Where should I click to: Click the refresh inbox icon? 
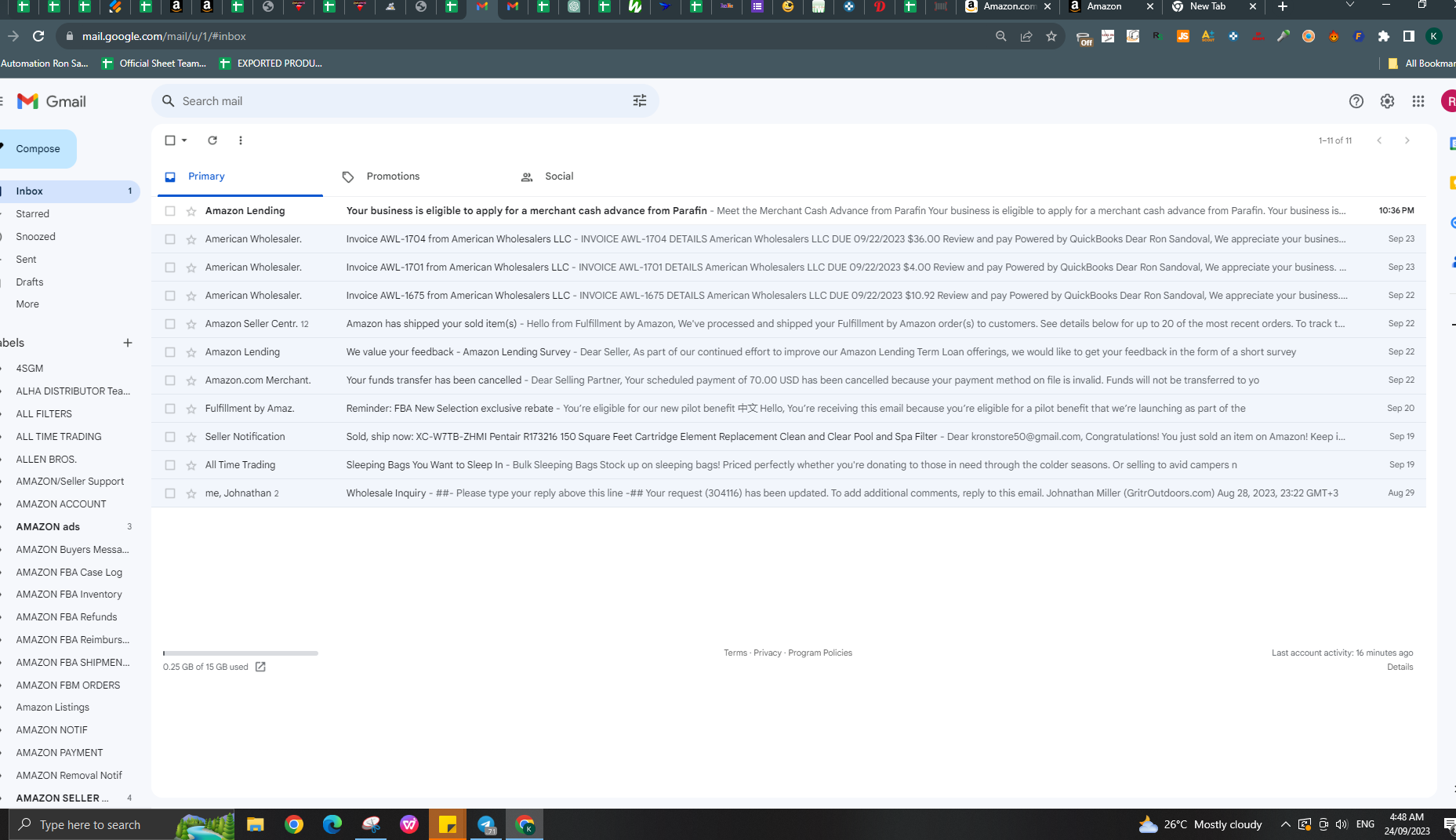[212, 140]
